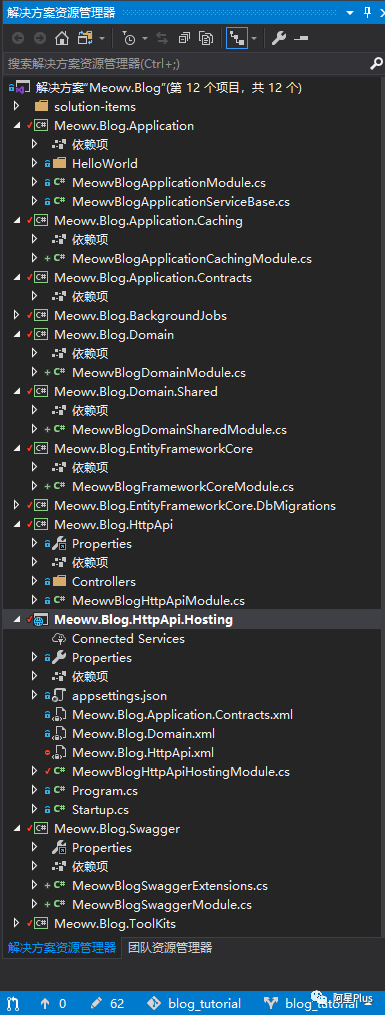
Task: Collapse Meowv.Blog.EntityFrameworkCore project
Action: [18, 448]
